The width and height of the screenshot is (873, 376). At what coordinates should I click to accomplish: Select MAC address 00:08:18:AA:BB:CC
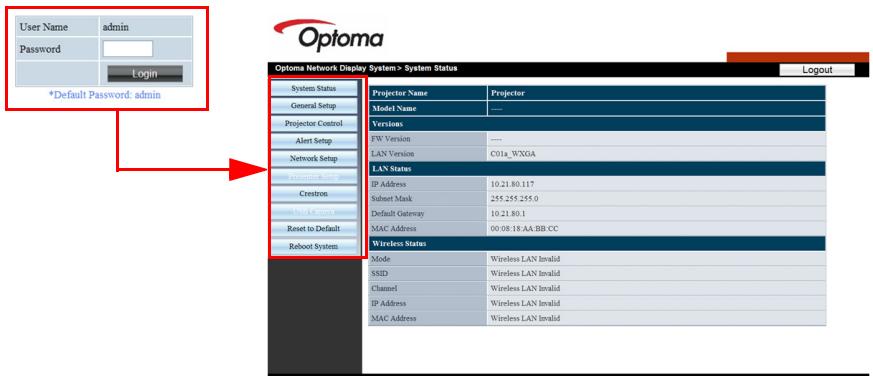click(x=524, y=229)
